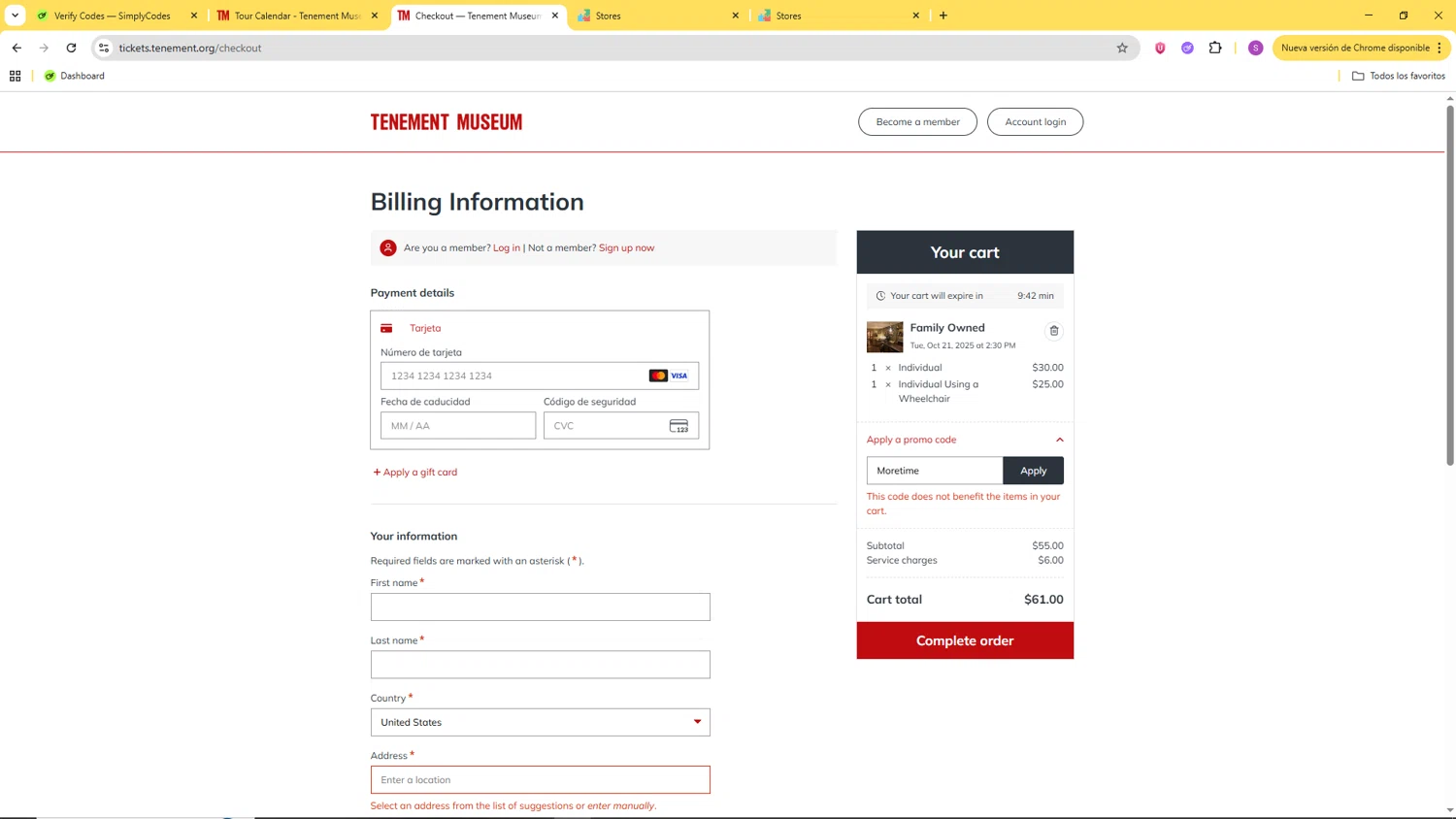Screen dimensions: 1456x819
Task: Click the Log in link
Action: coord(507,248)
